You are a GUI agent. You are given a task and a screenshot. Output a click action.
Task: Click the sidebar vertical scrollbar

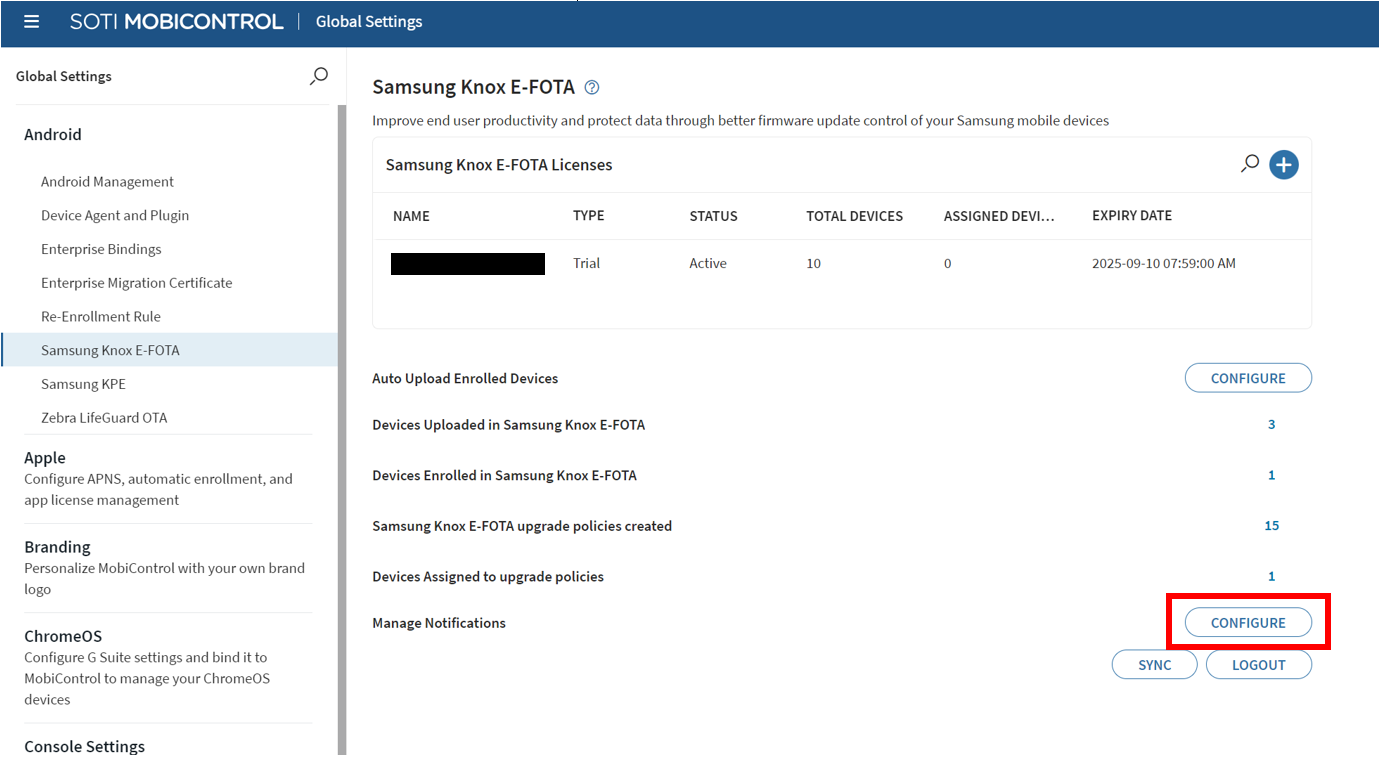tap(342, 430)
